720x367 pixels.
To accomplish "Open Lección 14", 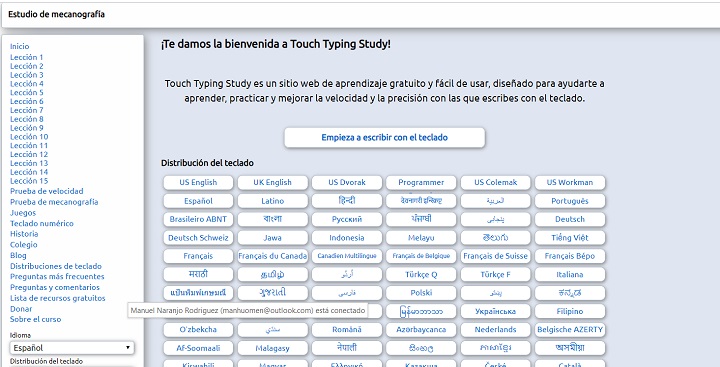I will coord(29,172).
